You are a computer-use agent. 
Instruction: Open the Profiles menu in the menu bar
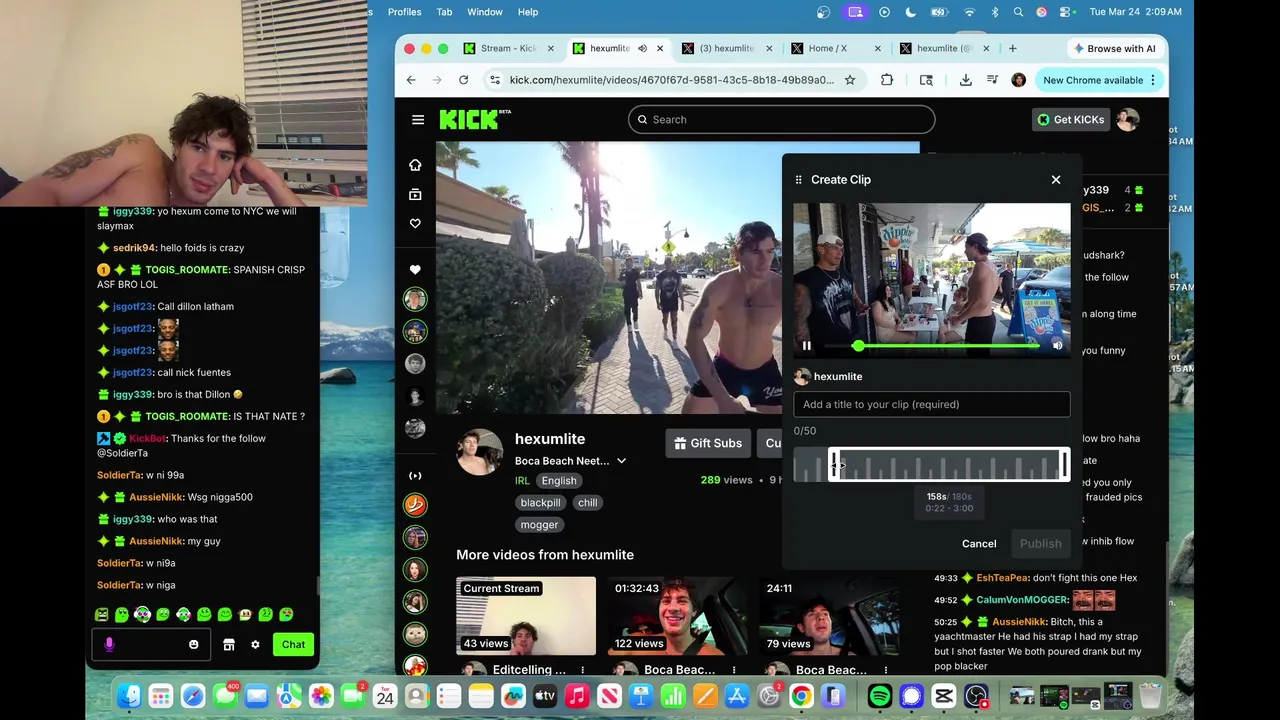click(404, 12)
